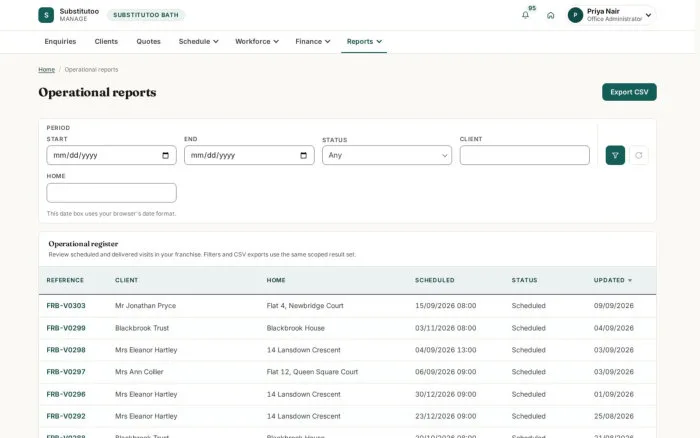
Task: Click the Export CSV button
Action: click(629, 92)
